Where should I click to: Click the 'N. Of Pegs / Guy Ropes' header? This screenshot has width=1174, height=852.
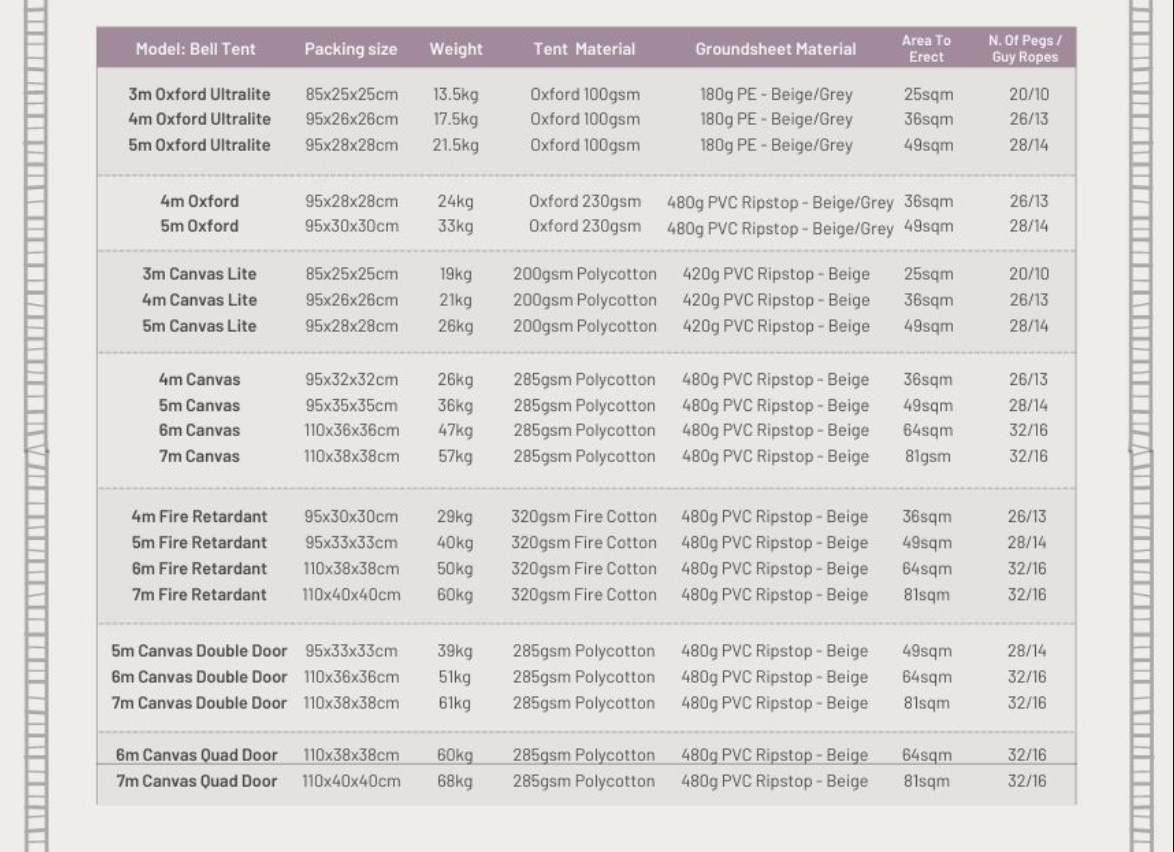pos(1025,49)
